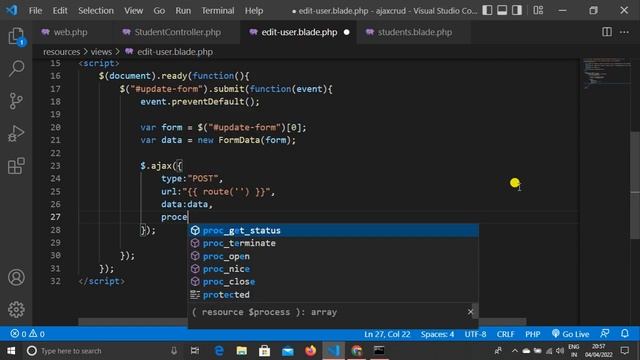Viewport: 640px width, 360px height.
Task: Click errors and warnings status indicator
Action: point(27,334)
